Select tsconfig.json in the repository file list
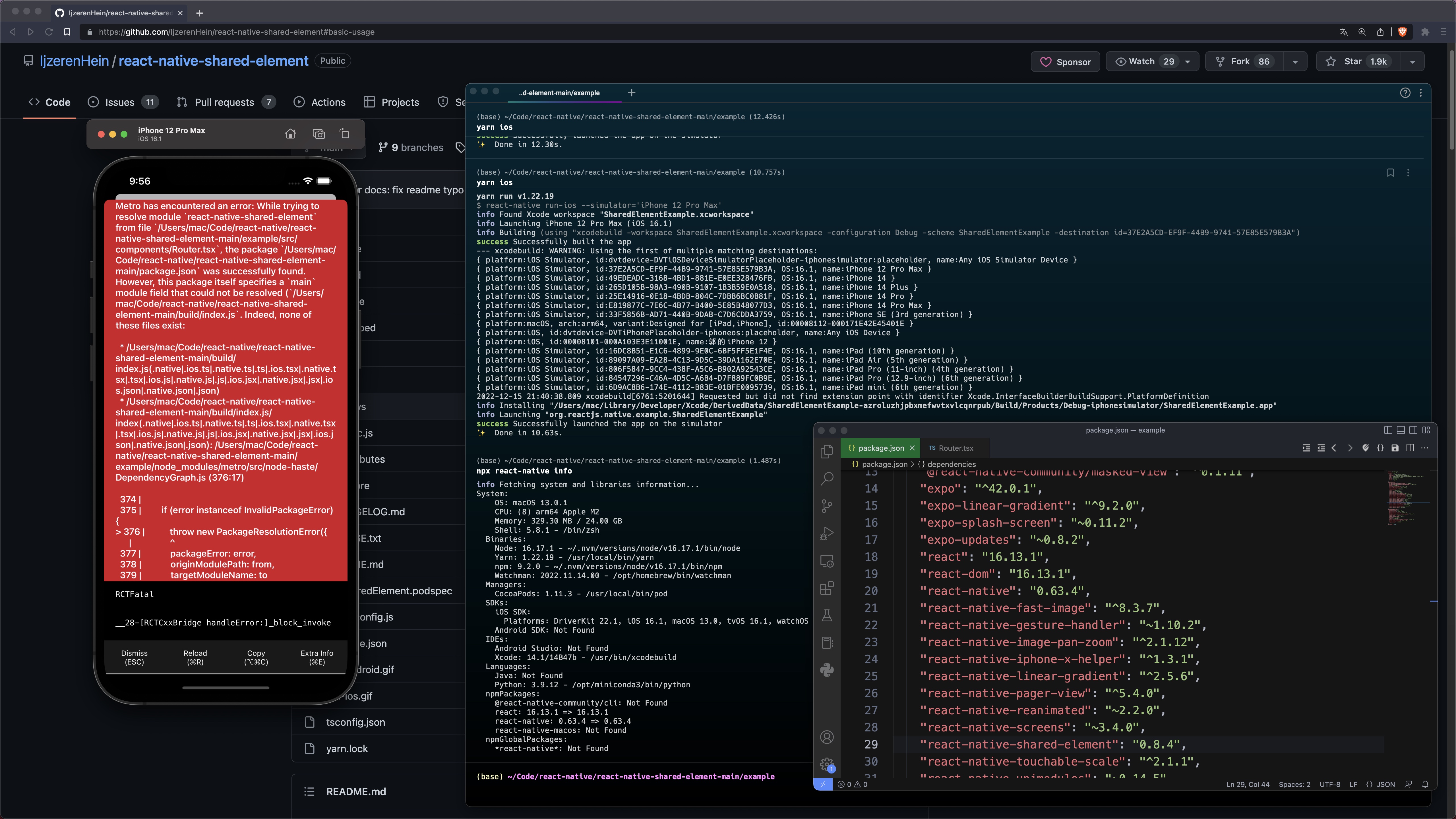The width and height of the screenshot is (1456, 819). pyautogui.click(x=355, y=722)
